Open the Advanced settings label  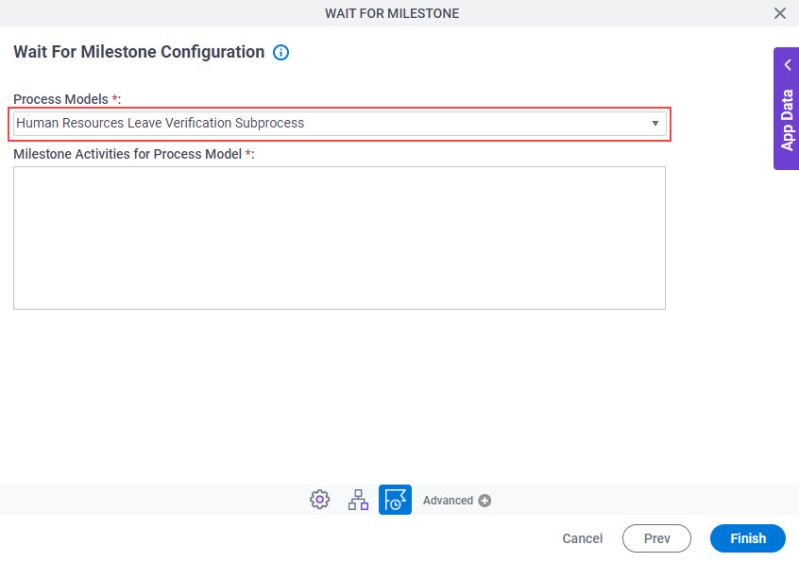(448, 501)
